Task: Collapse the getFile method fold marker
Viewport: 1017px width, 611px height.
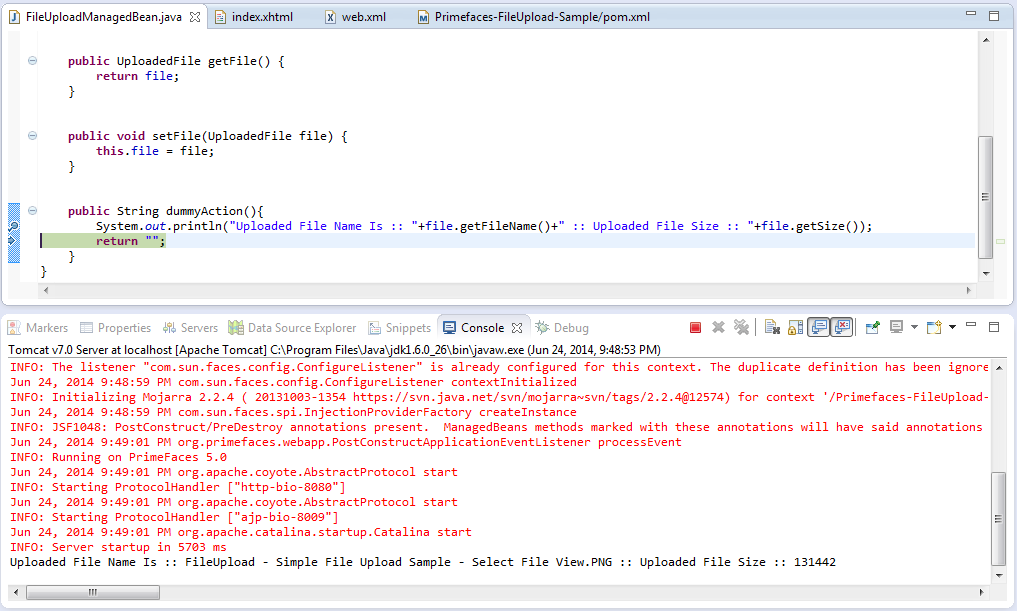Action: tap(32, 61)
